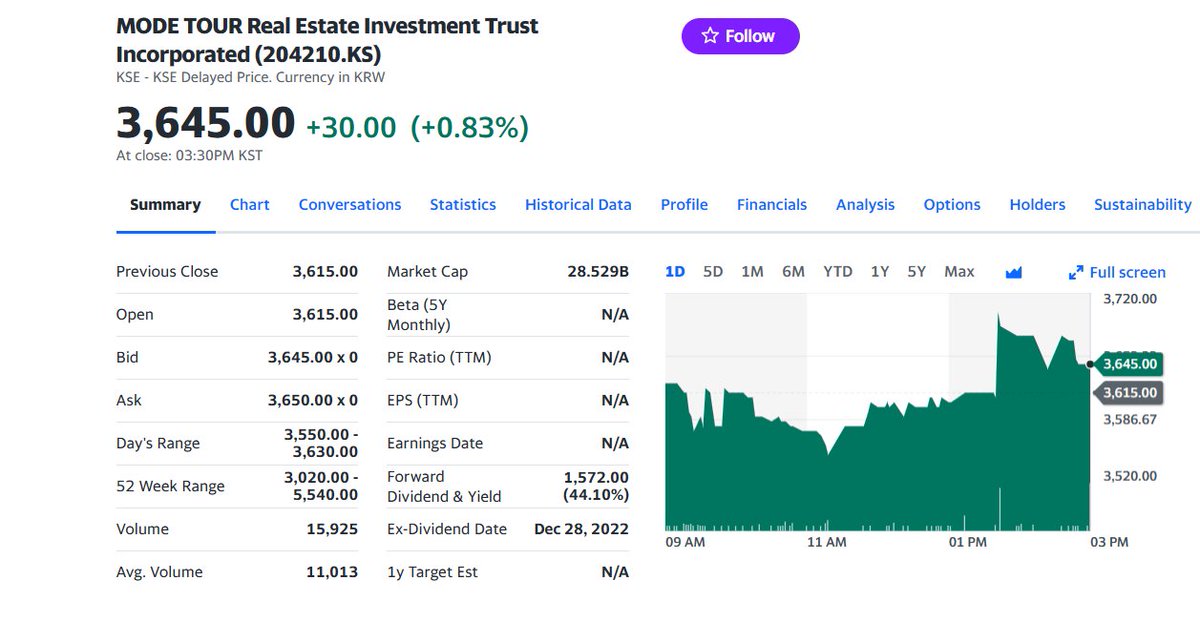Screen dimensions: 1200x622
Task: Select the 5D chart range
Action: point(713,271)
